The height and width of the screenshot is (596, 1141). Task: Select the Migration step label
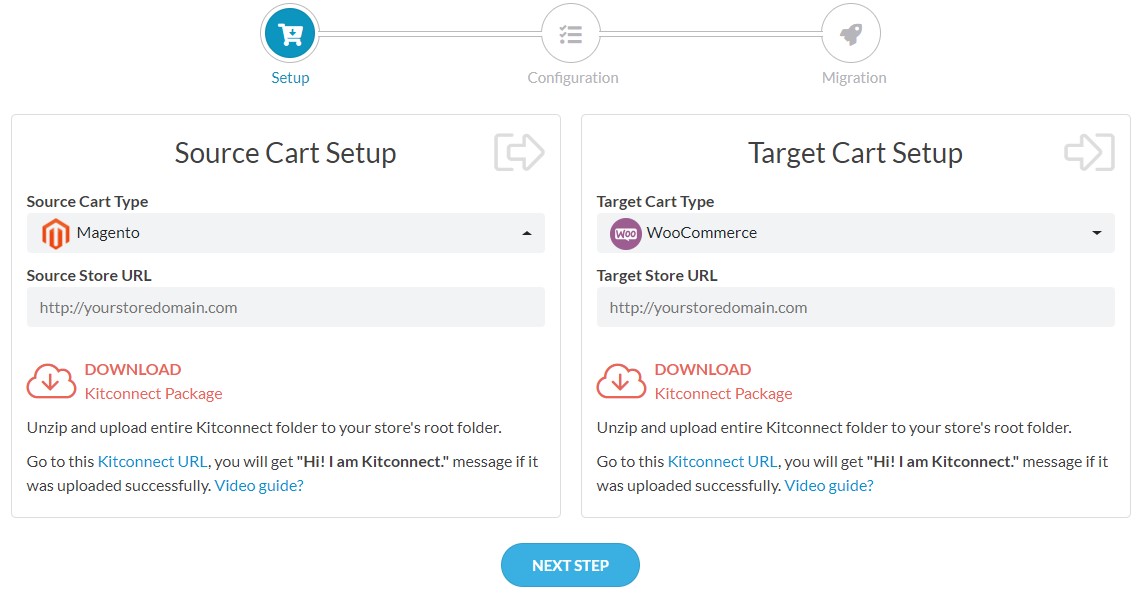pos(854,78)
